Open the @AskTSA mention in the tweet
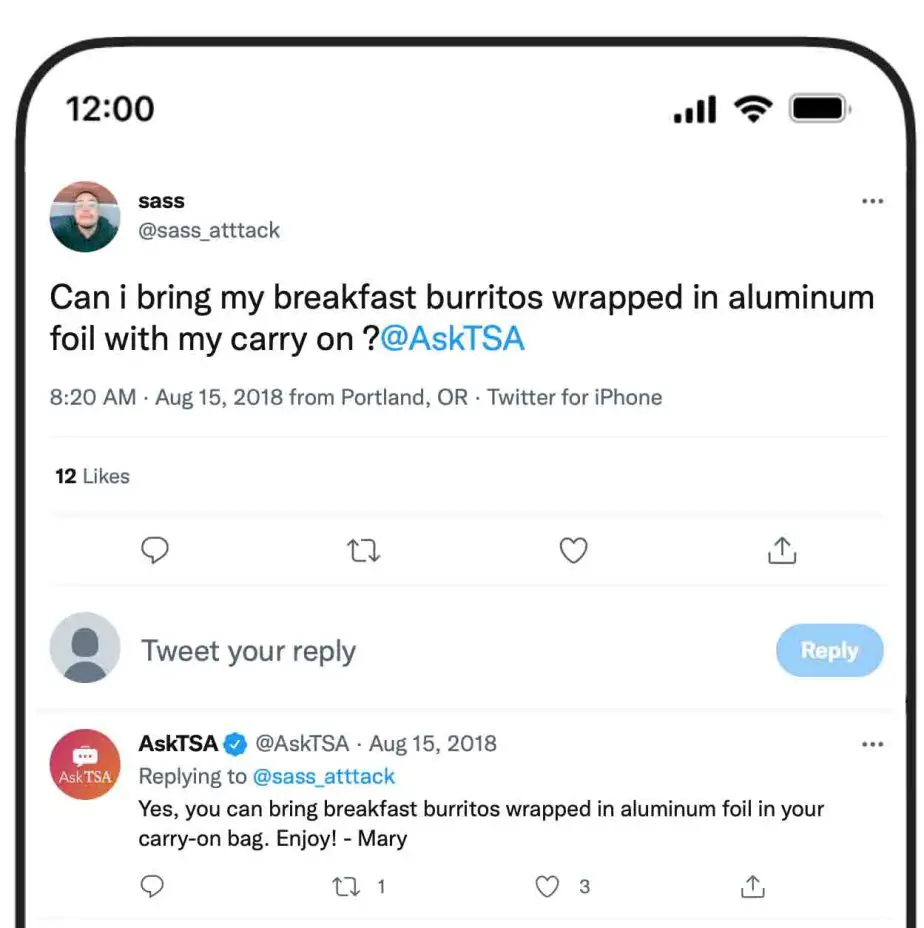The height and width of the screenshot is (928, 924). [453, 339]
